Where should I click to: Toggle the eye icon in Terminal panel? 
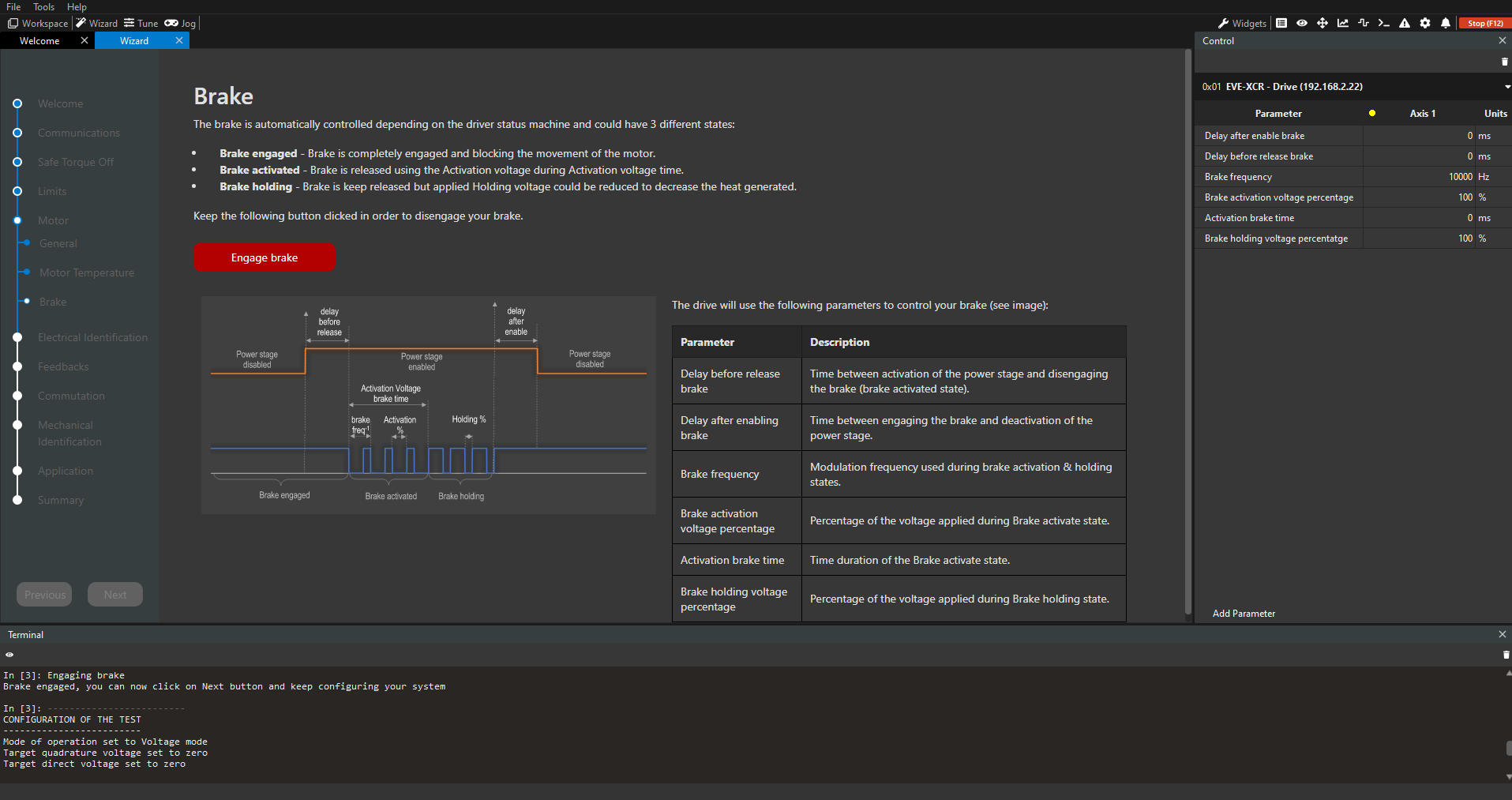[x=9, y=655]
